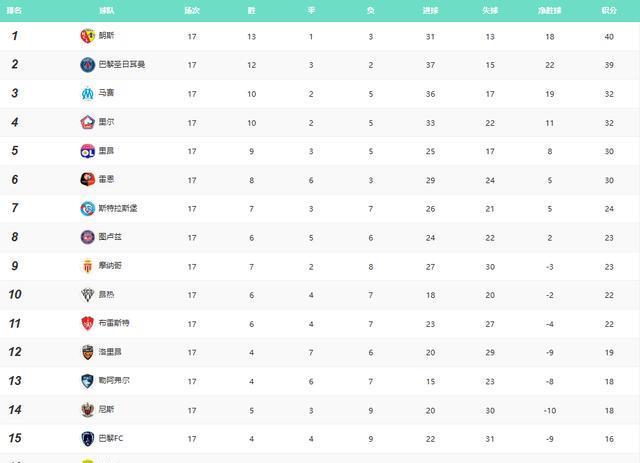This screenshot has width=640, height=463.
Task: Click the 净胜球 goal difference header
Action: point(549,10)
